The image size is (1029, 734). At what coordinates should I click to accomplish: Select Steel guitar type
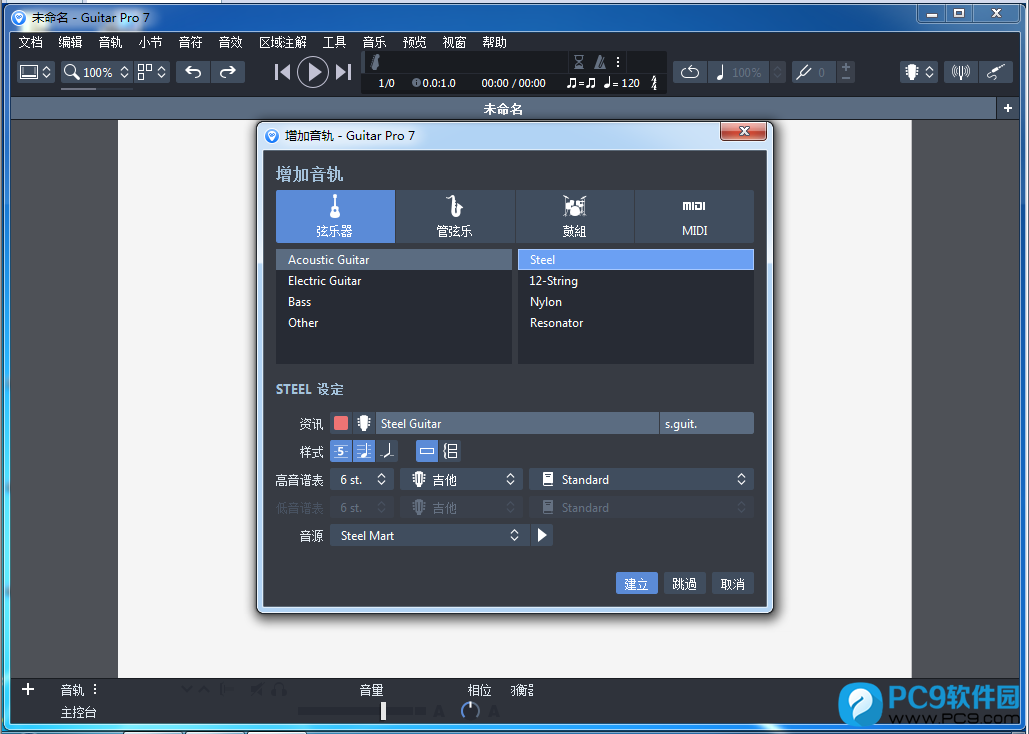point(636,259)
